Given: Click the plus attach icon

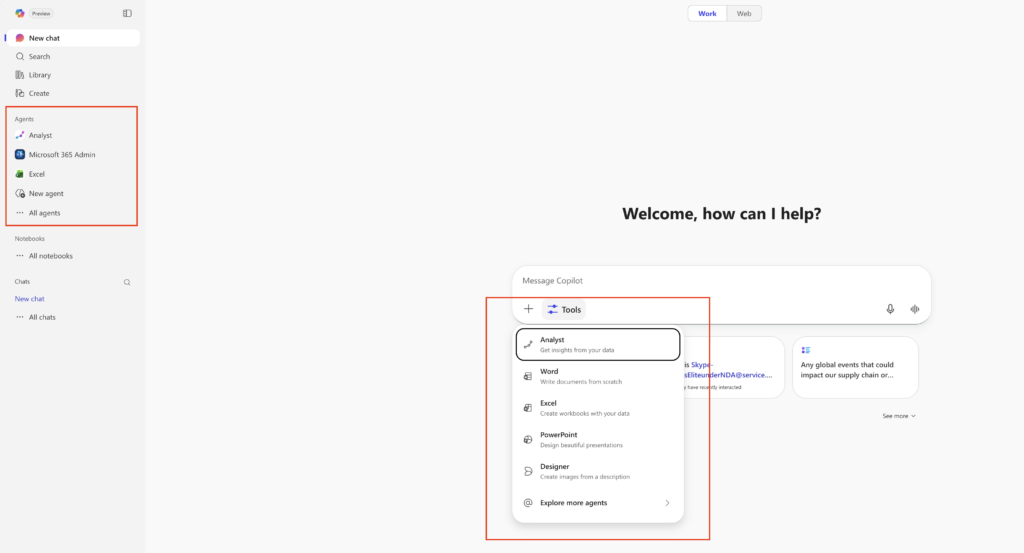Looking at the screenshot, I should (529, 309).
